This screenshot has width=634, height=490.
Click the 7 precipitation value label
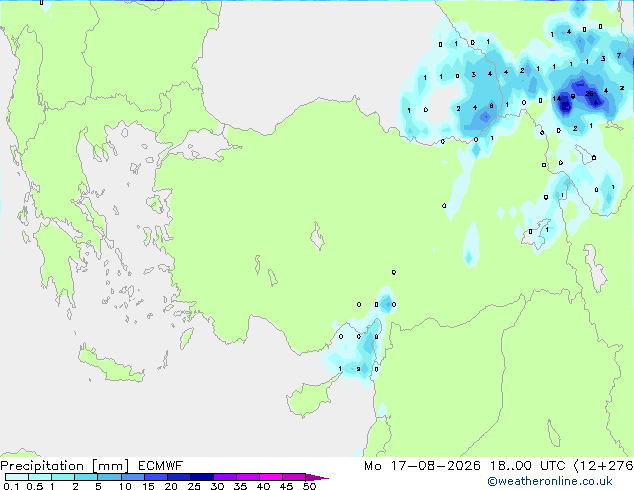point(619,55)
